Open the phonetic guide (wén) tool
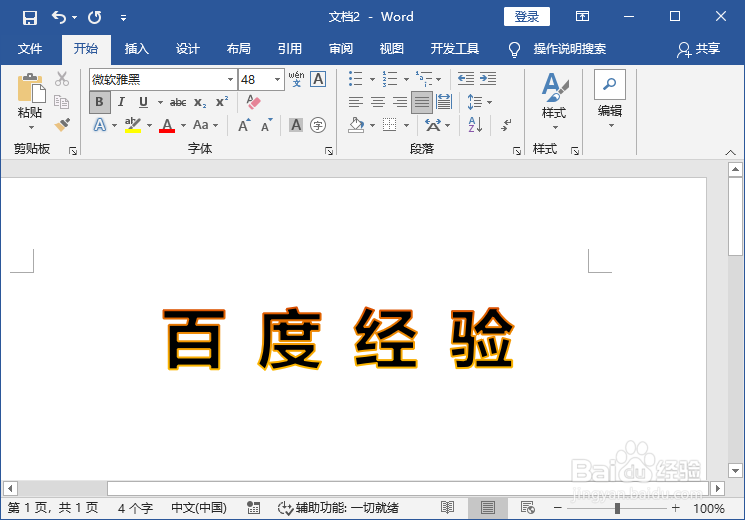Screen dimensions: 745x520 296,79
